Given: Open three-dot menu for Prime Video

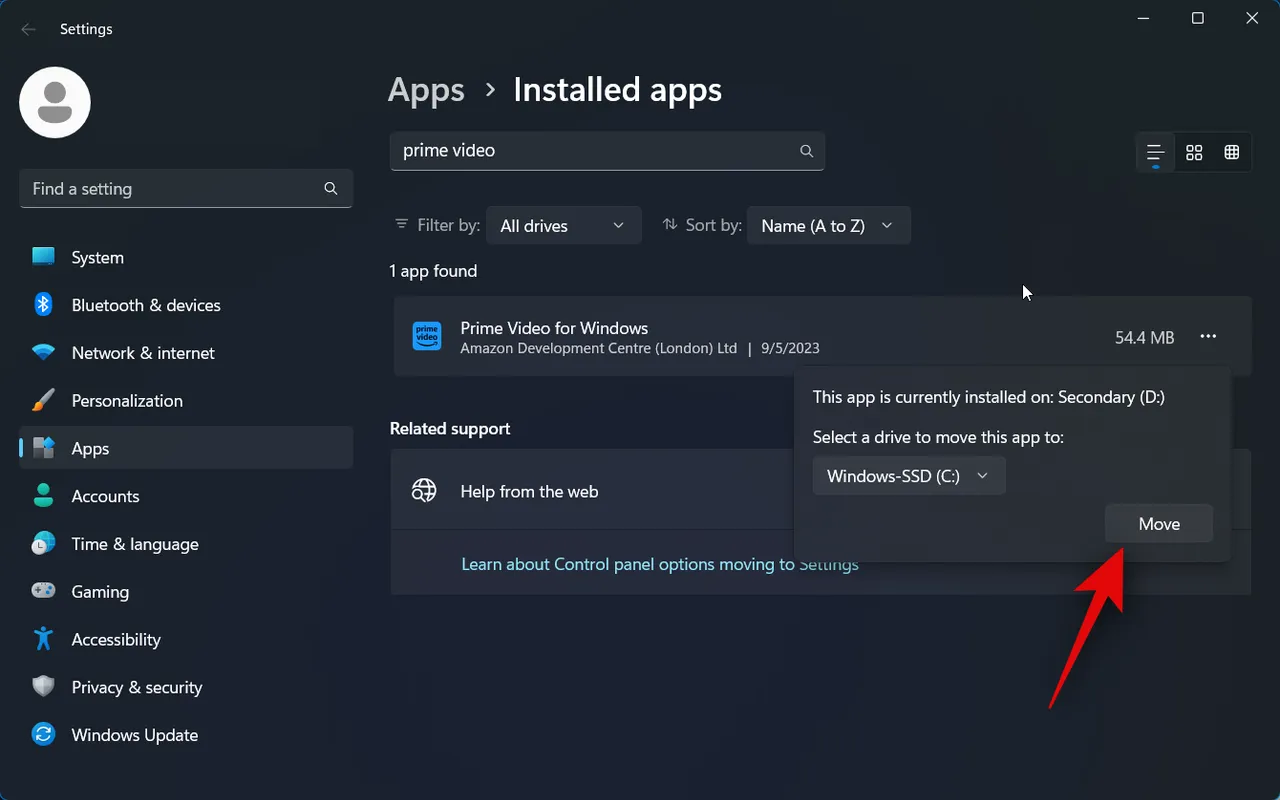Looking at the screenshot, I should pos(1208,337).
